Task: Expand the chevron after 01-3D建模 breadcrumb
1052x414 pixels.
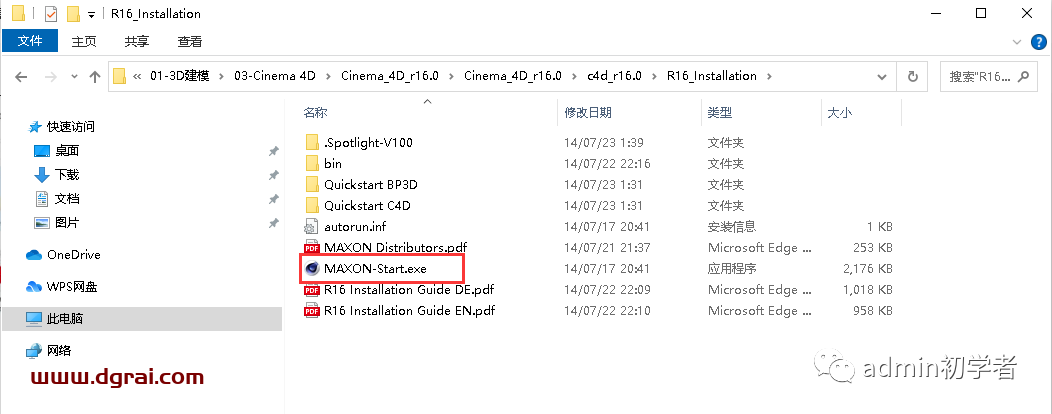Action: tap(221, 76)
